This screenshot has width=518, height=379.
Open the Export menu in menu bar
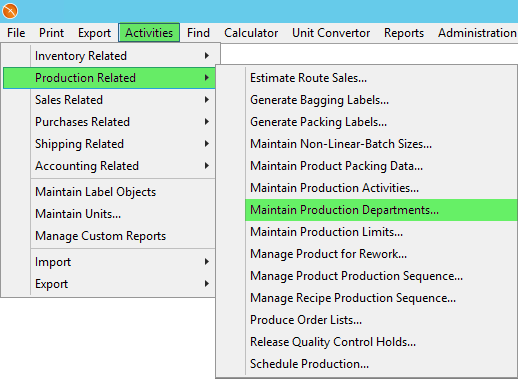(94, 33)
